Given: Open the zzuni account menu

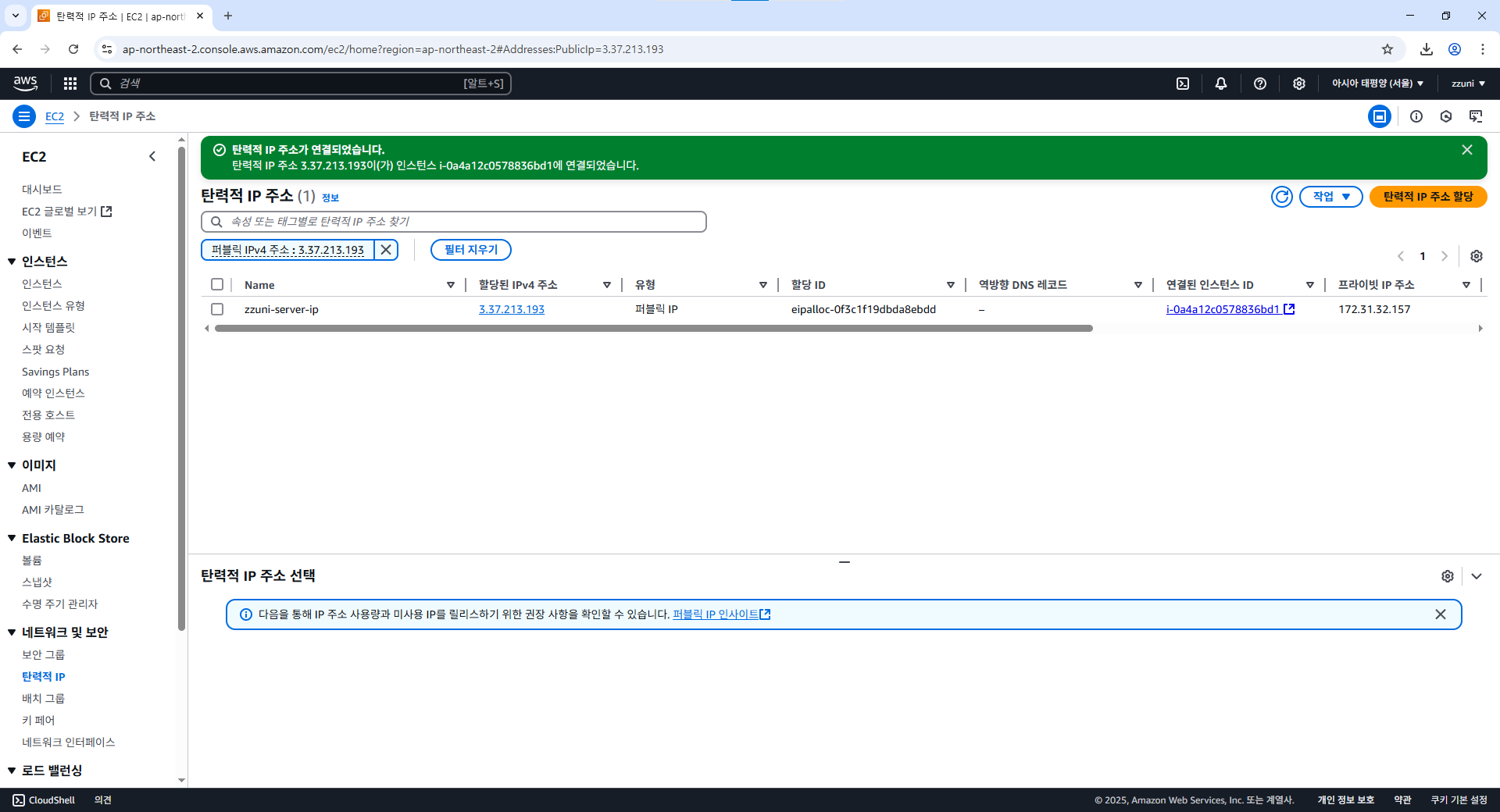Looking at the screenshot, I should pos(1468,84).
